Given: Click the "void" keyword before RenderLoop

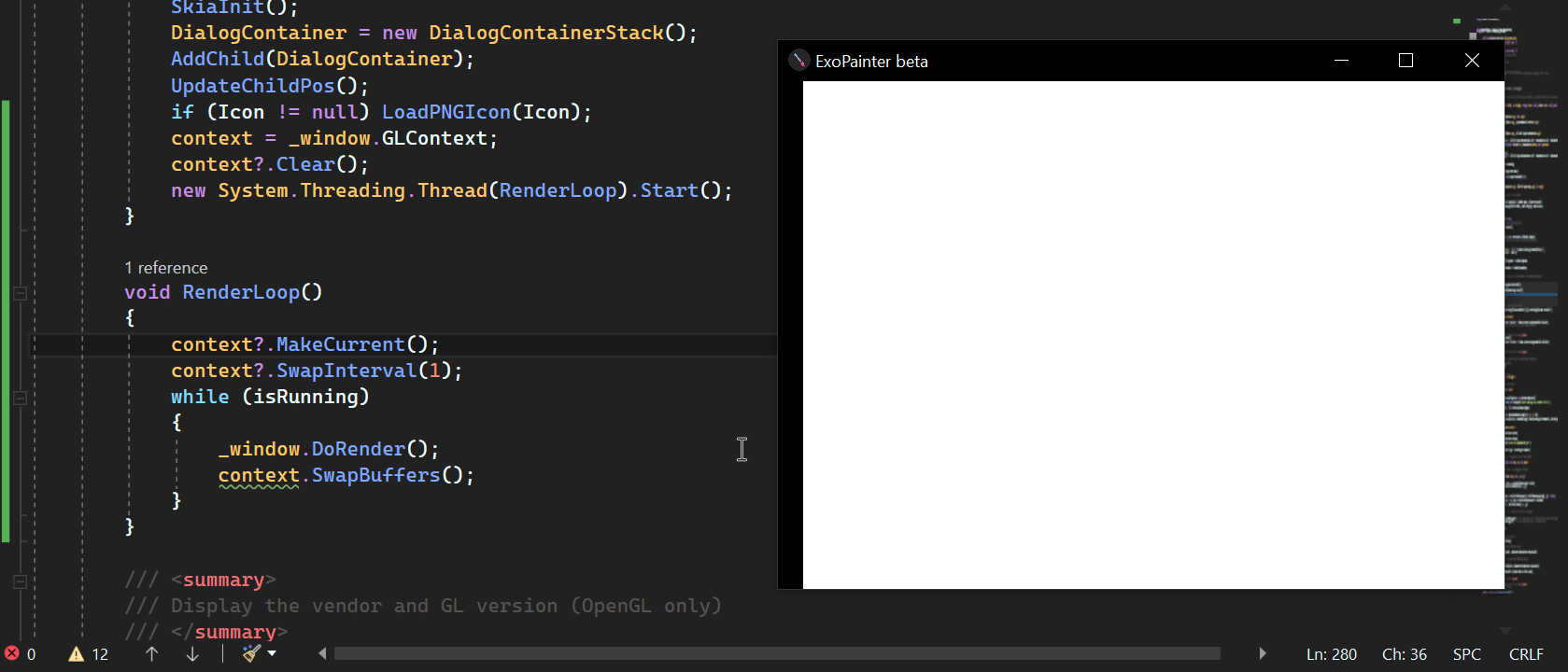Looking at the screenshot, I should coord(148,292).
